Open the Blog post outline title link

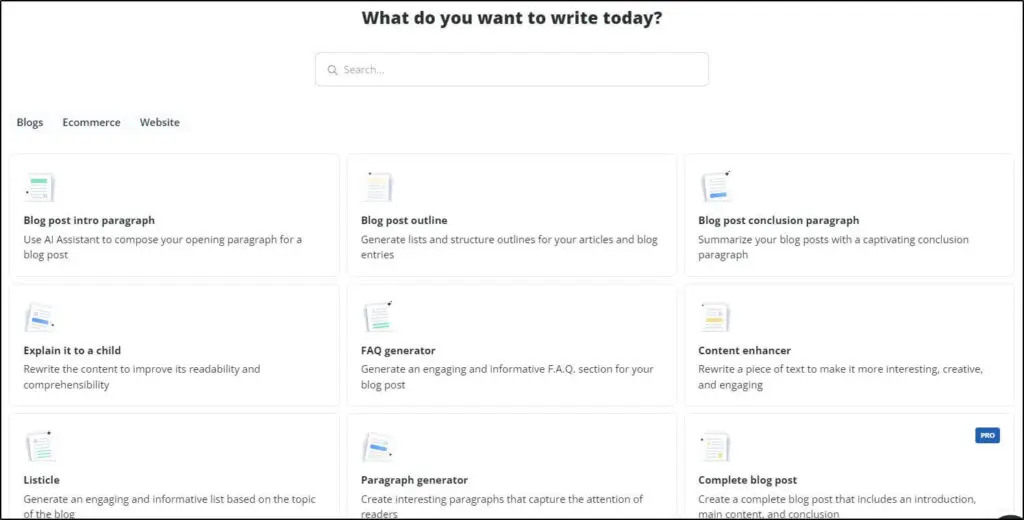coord(404,221)
